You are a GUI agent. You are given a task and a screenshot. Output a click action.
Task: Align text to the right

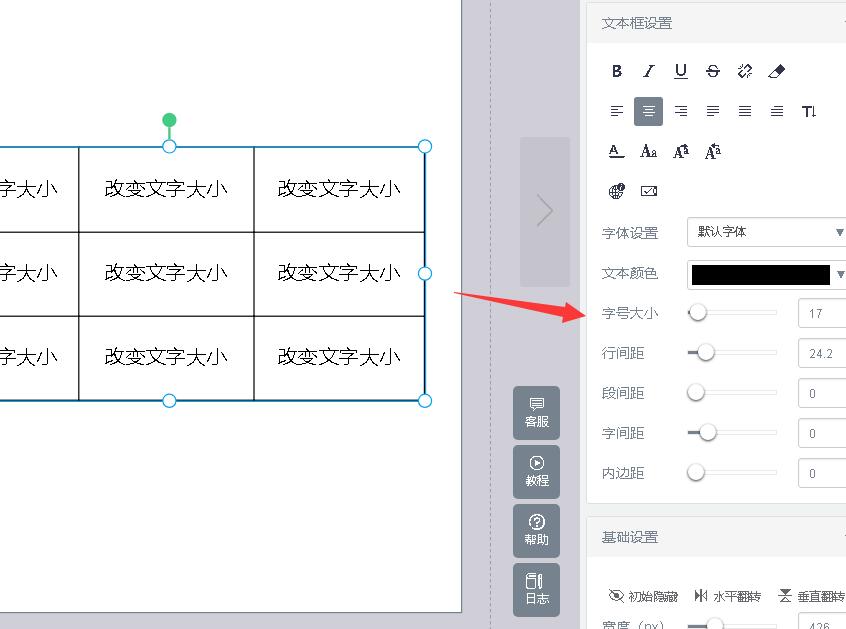tap(681, 111)
